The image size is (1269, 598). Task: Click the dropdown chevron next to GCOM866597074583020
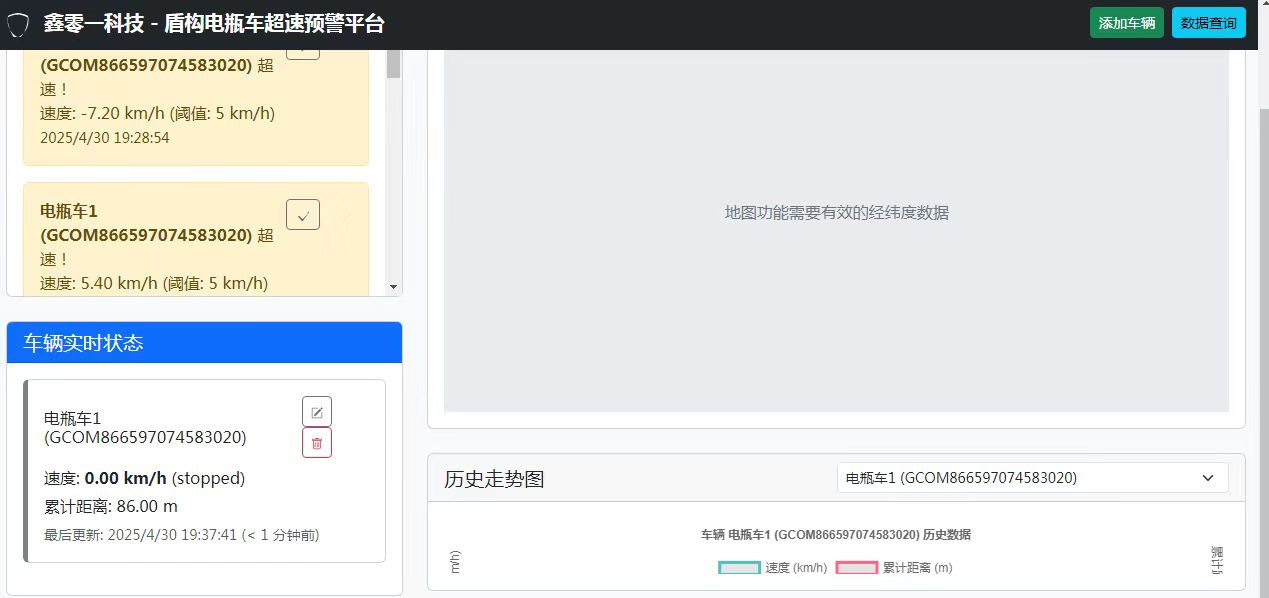click(x=1207, y=478)
